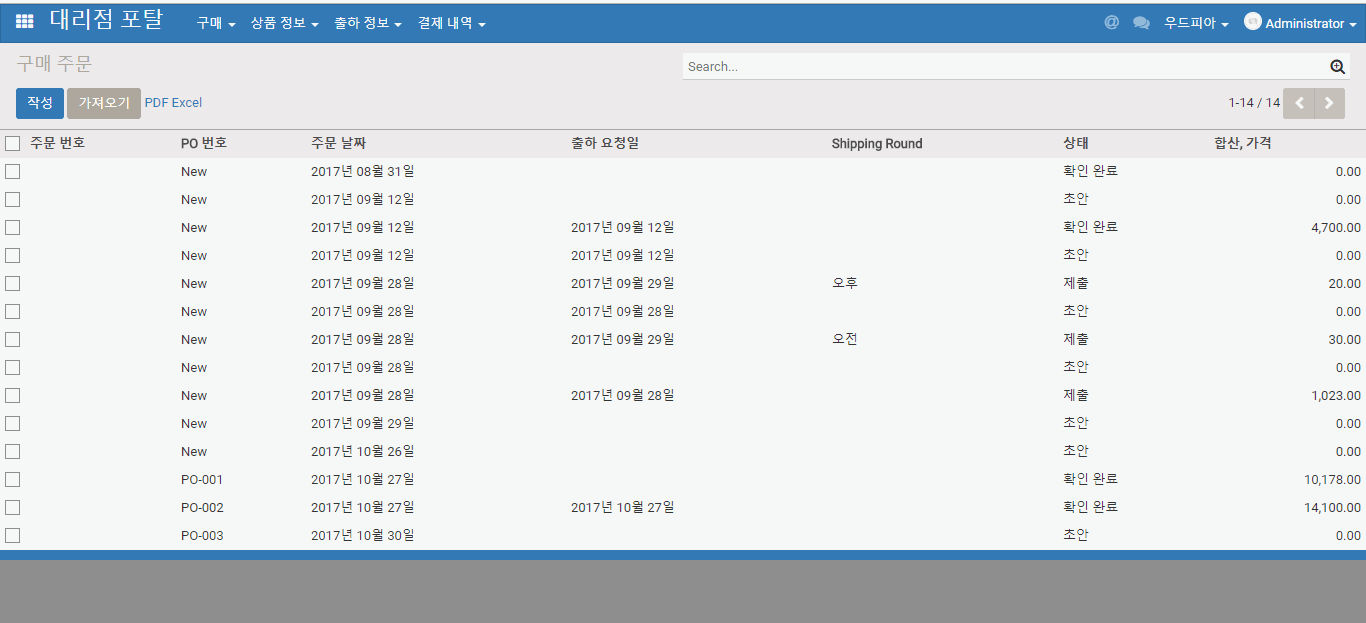The image size is (1366, 623).
Task: Open the 상품 정보 menu
Action: point(284,23)
